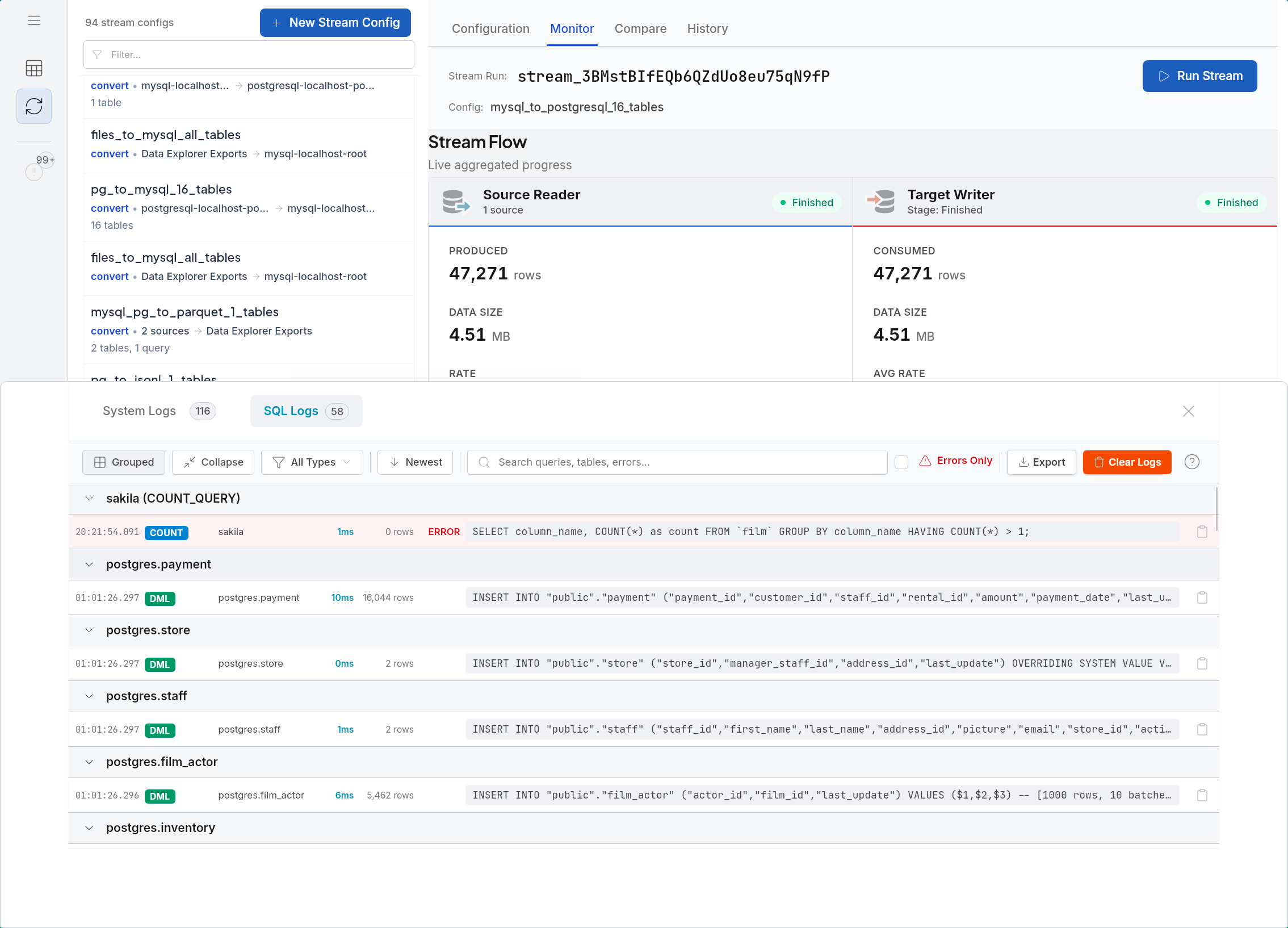
Task: Collapse the postgres.inventory group
Action: pos(89,828)
